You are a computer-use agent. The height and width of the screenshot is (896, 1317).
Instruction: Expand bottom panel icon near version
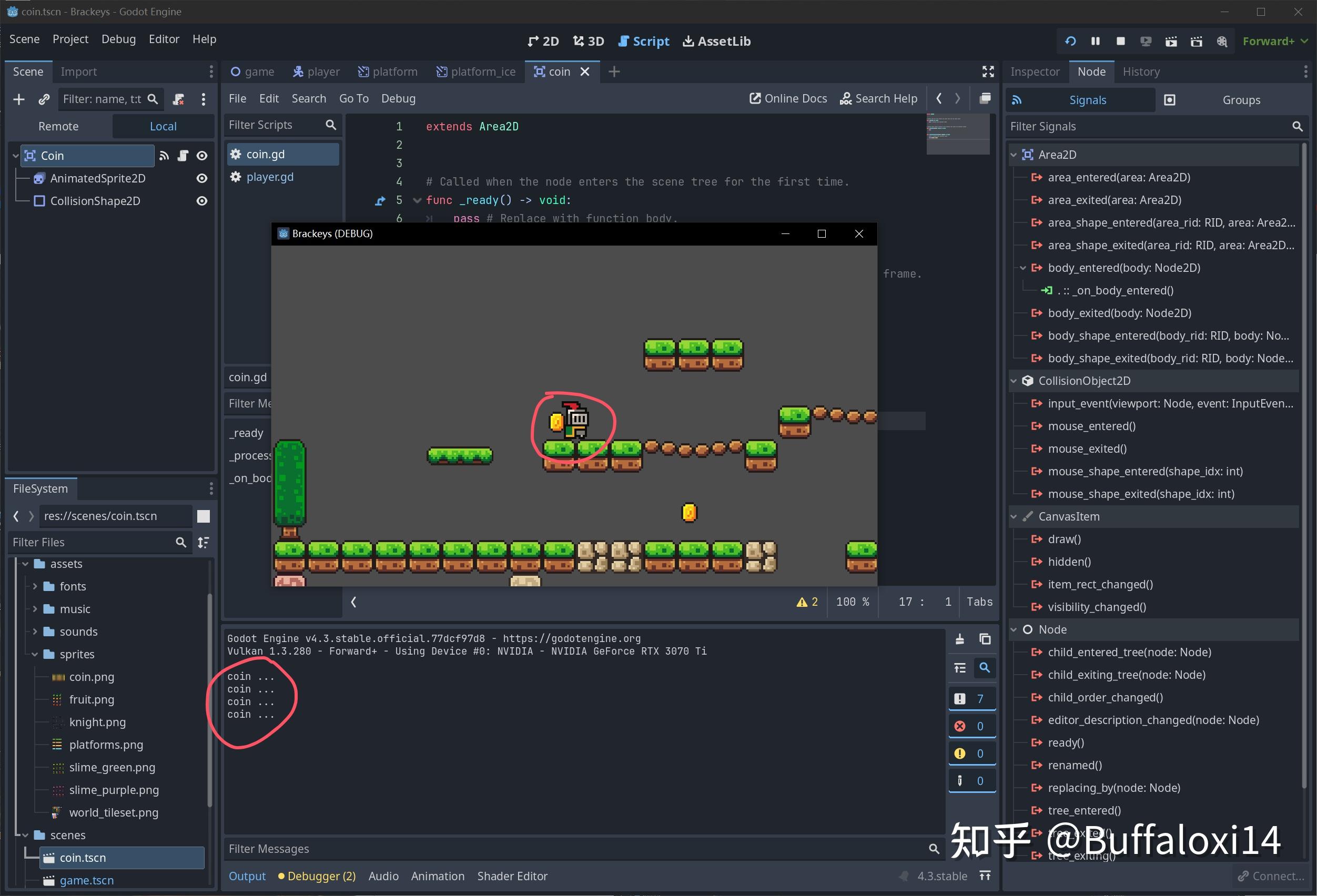pos(985,876)
